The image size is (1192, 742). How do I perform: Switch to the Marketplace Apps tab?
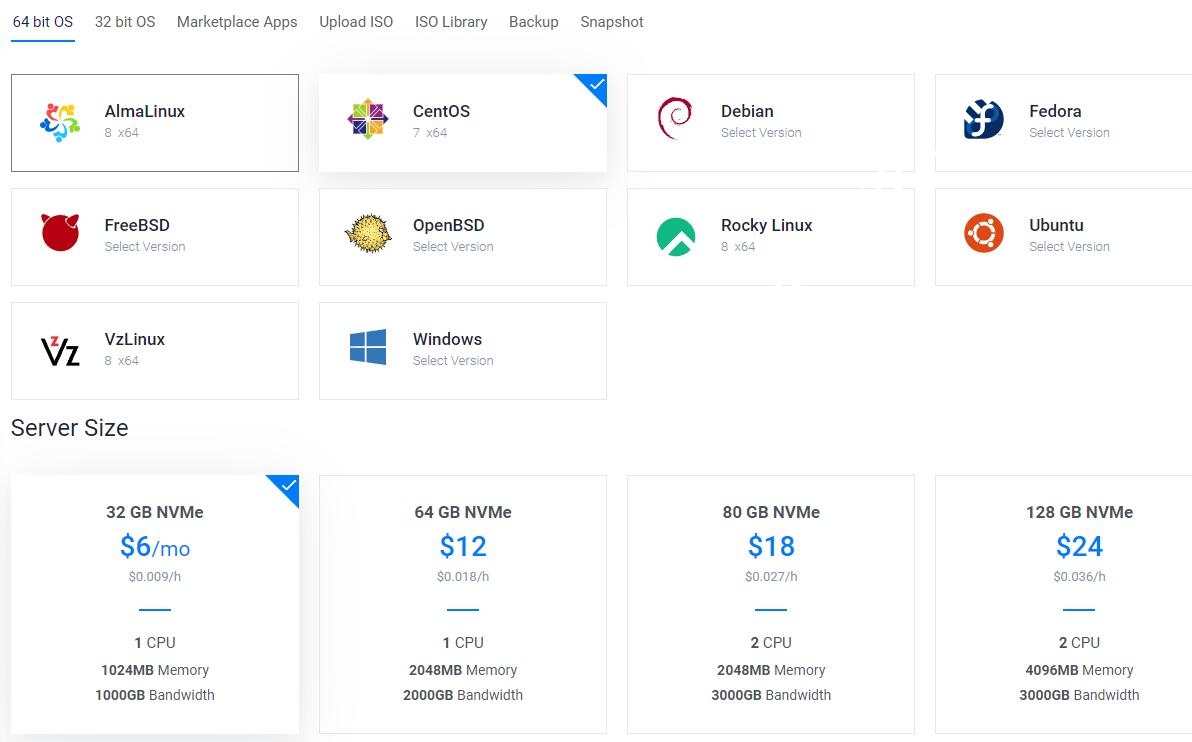pyautogui.click(x=237, y=22)
